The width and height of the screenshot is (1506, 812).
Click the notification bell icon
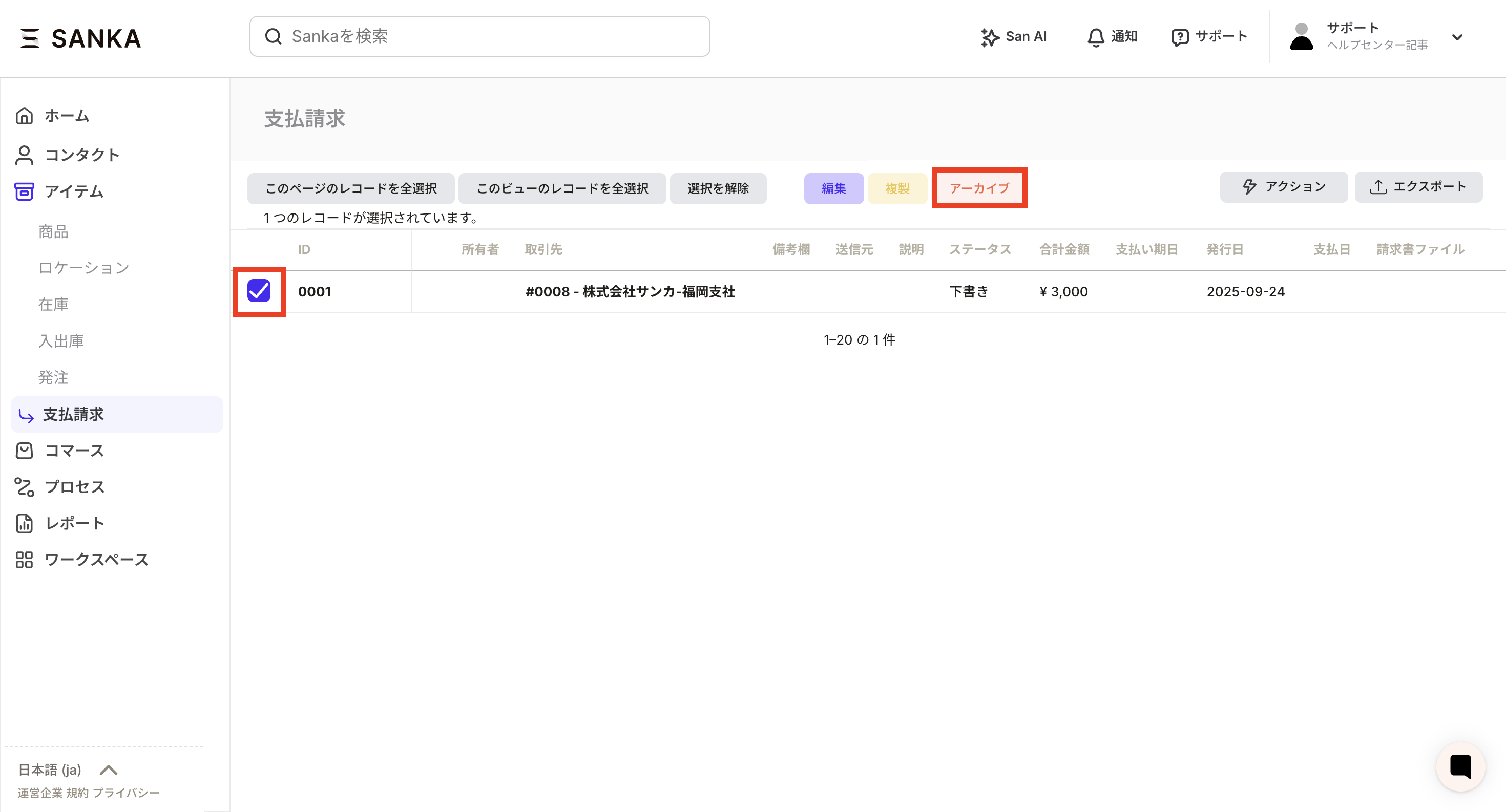pos(1095,37)
